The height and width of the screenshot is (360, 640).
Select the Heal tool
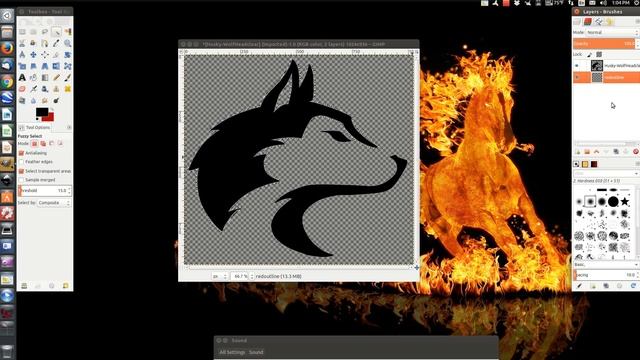tap(68, 89)
